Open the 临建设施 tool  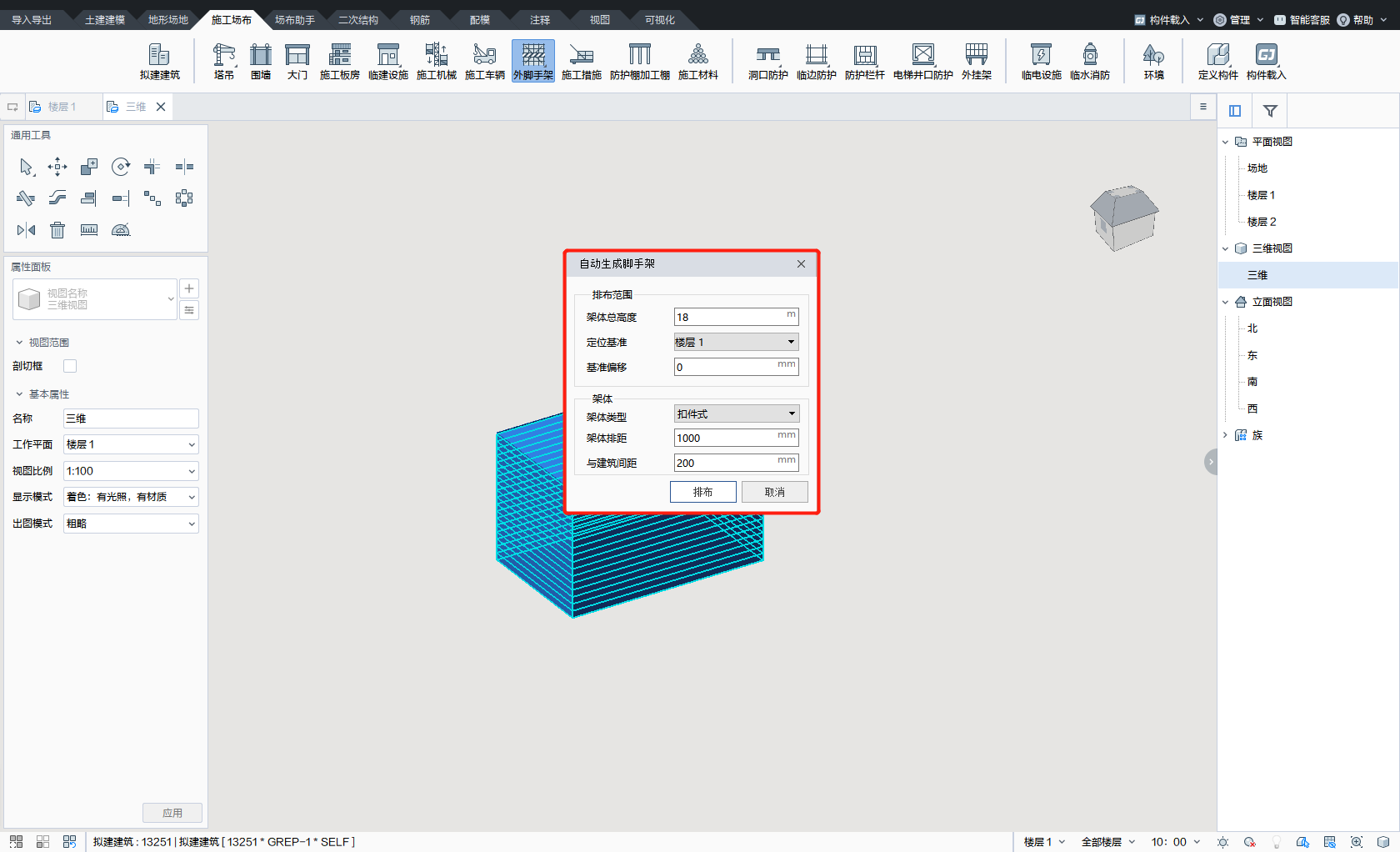(x=388, y=62)
